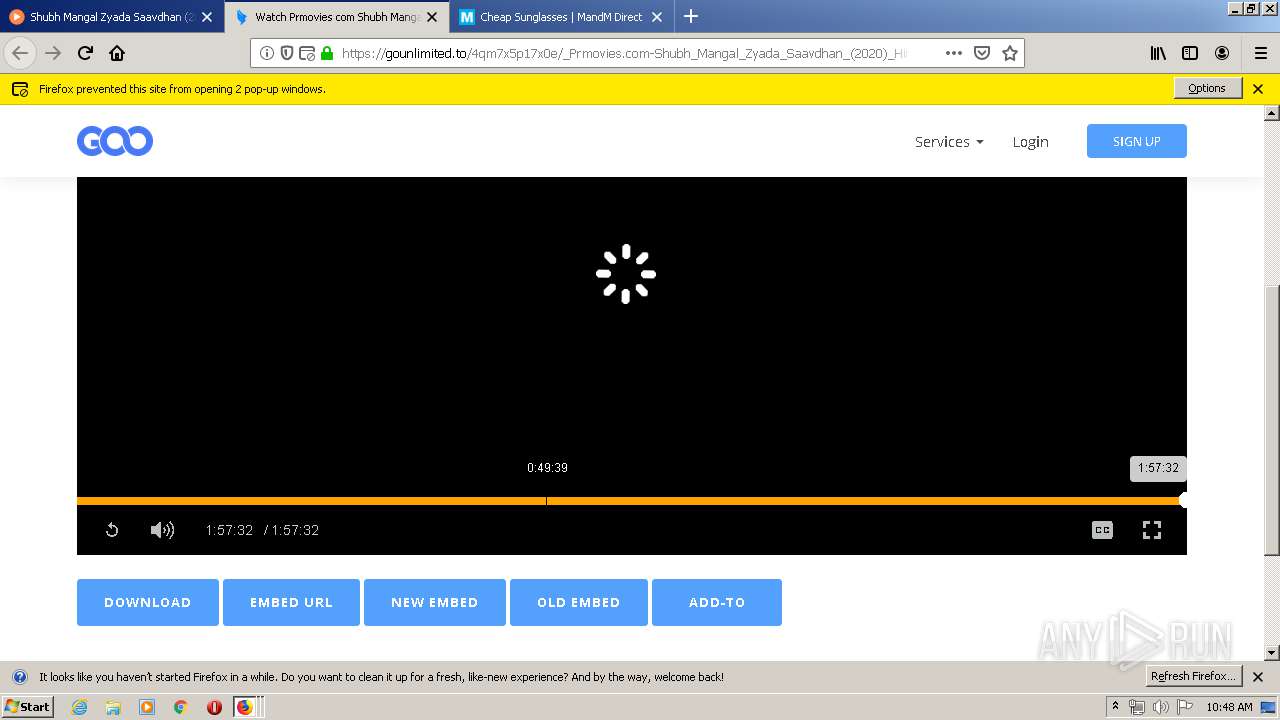Bookmark this page with star
This screenshot has height=720, width=1280.
point(1010,53)
